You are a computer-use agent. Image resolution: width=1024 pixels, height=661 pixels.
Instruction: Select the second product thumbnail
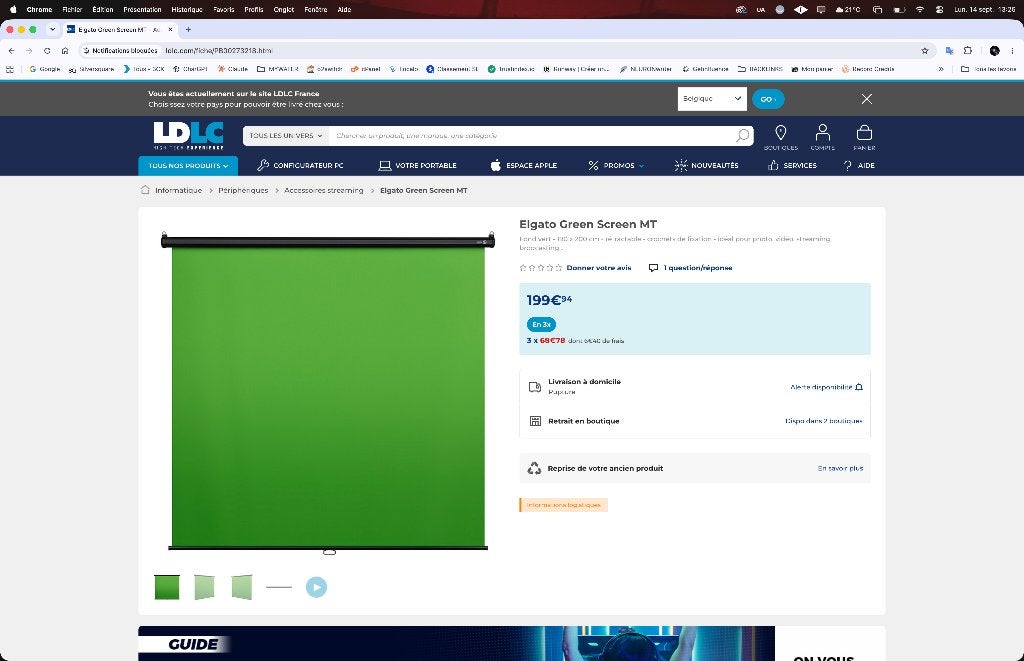pyautogui.click(x=204, y=587)
